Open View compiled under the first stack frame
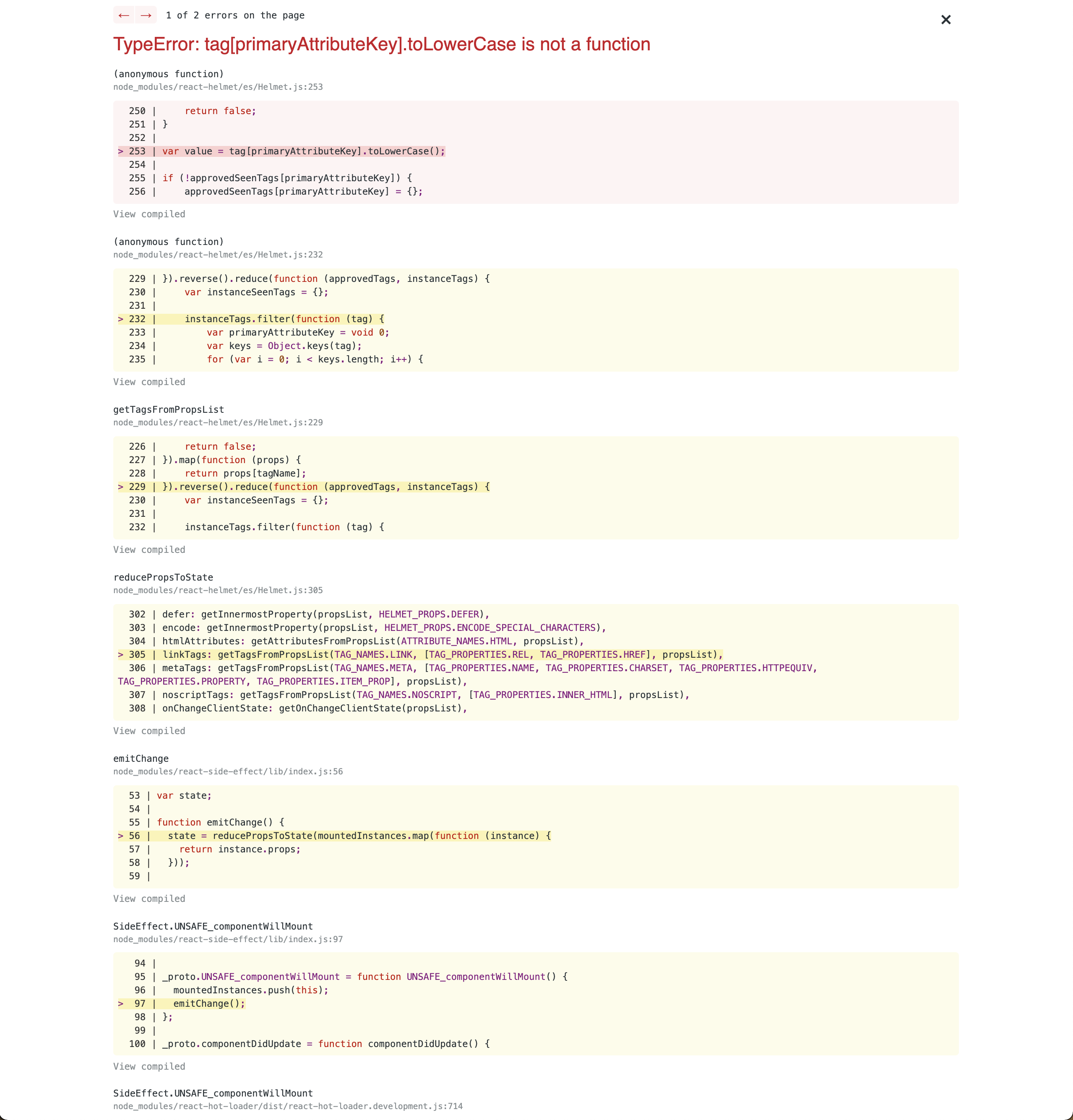The width and height of the screenshot is (1073, 1120). point(149,214)
